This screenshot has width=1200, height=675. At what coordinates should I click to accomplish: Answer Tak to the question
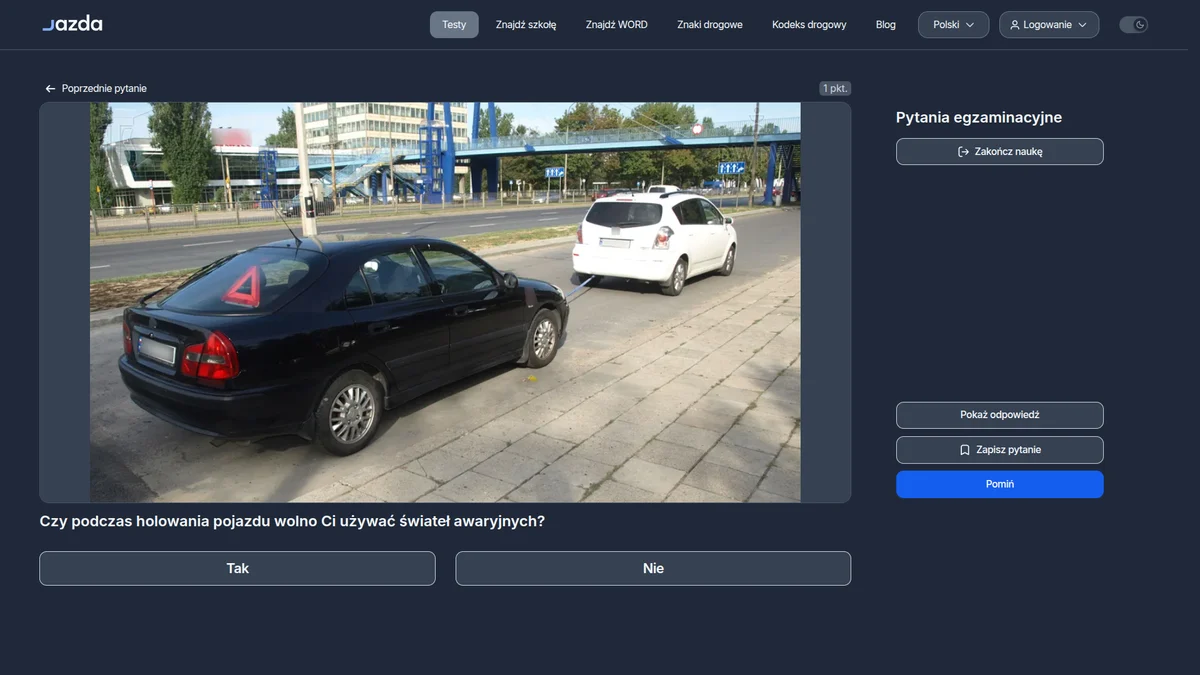pyautogui.click(x=238, y=568)
